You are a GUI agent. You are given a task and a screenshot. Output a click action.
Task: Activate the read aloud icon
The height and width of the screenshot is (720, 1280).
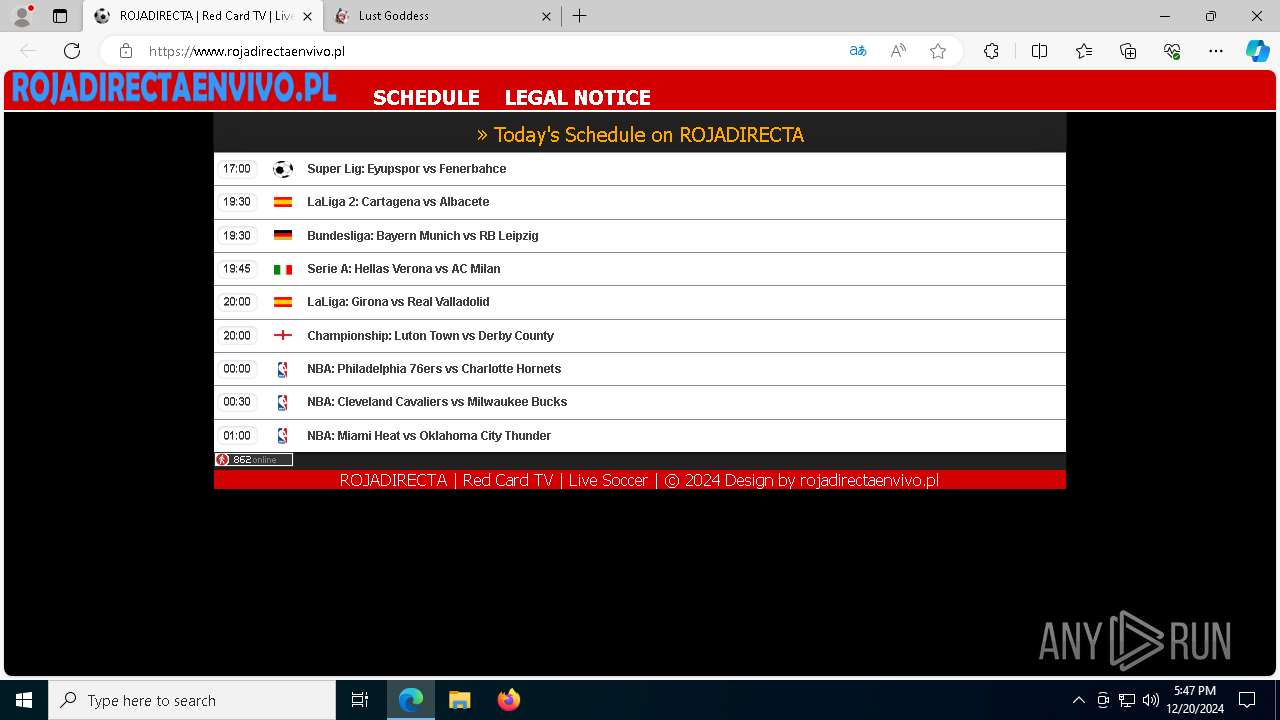click(x=898, y=51)
